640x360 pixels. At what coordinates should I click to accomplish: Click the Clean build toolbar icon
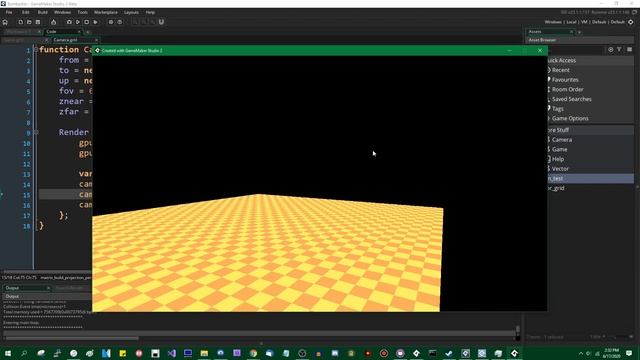point(96,22)
